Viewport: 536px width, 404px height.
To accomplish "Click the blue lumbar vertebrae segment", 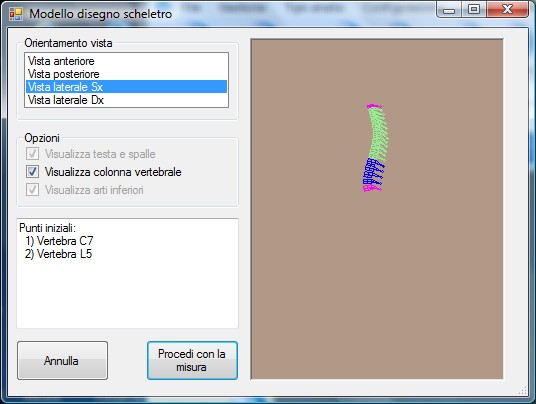I will [373, 172].
